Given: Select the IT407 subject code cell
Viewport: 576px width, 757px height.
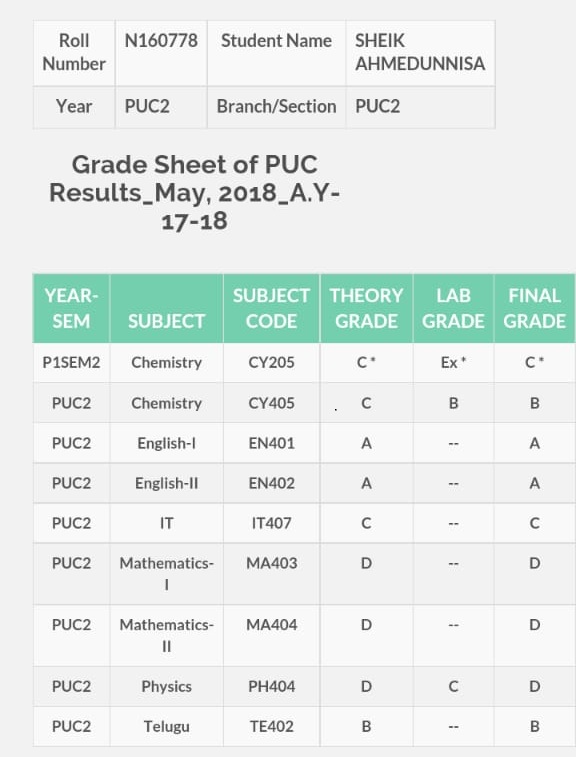Looking at the screenshot, I should click(x=271, y=523).
